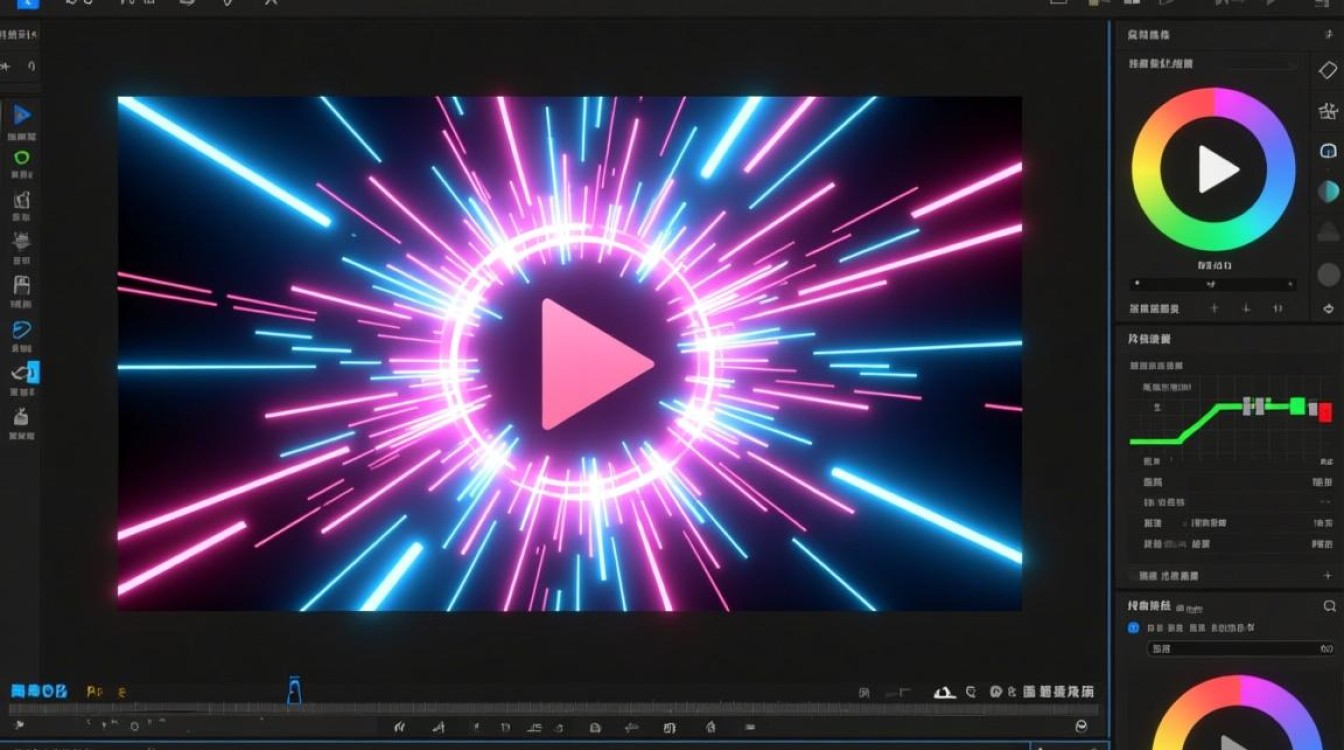Select the green square keyframe on the curve

pos(1297,406)
